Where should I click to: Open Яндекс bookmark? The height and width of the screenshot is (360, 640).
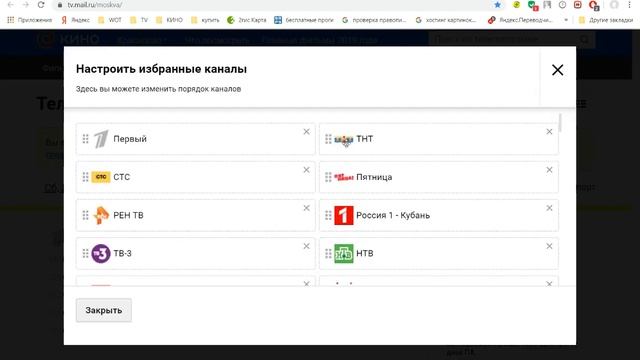point(76,20)
